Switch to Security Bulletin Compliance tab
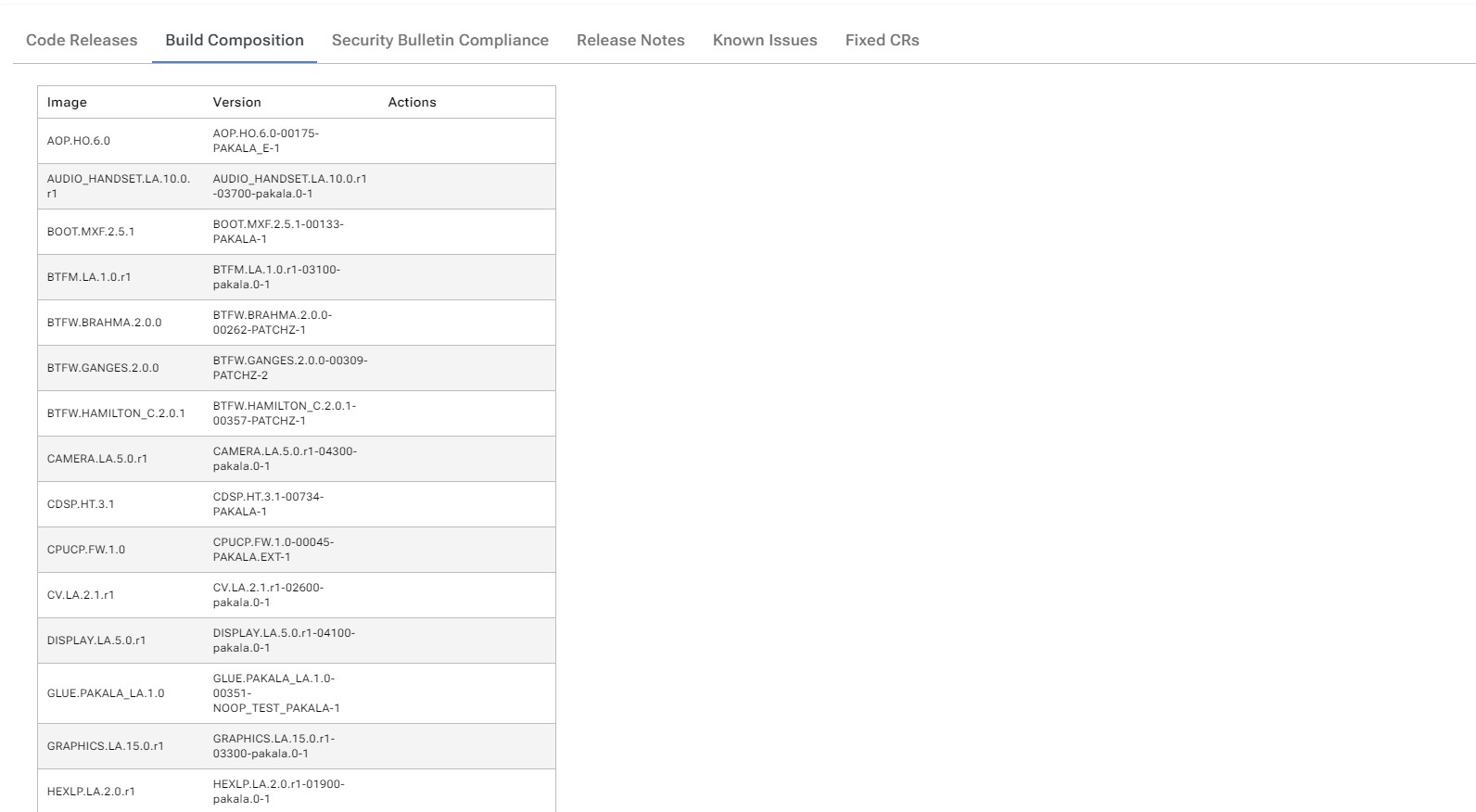 tap(439, 40)
